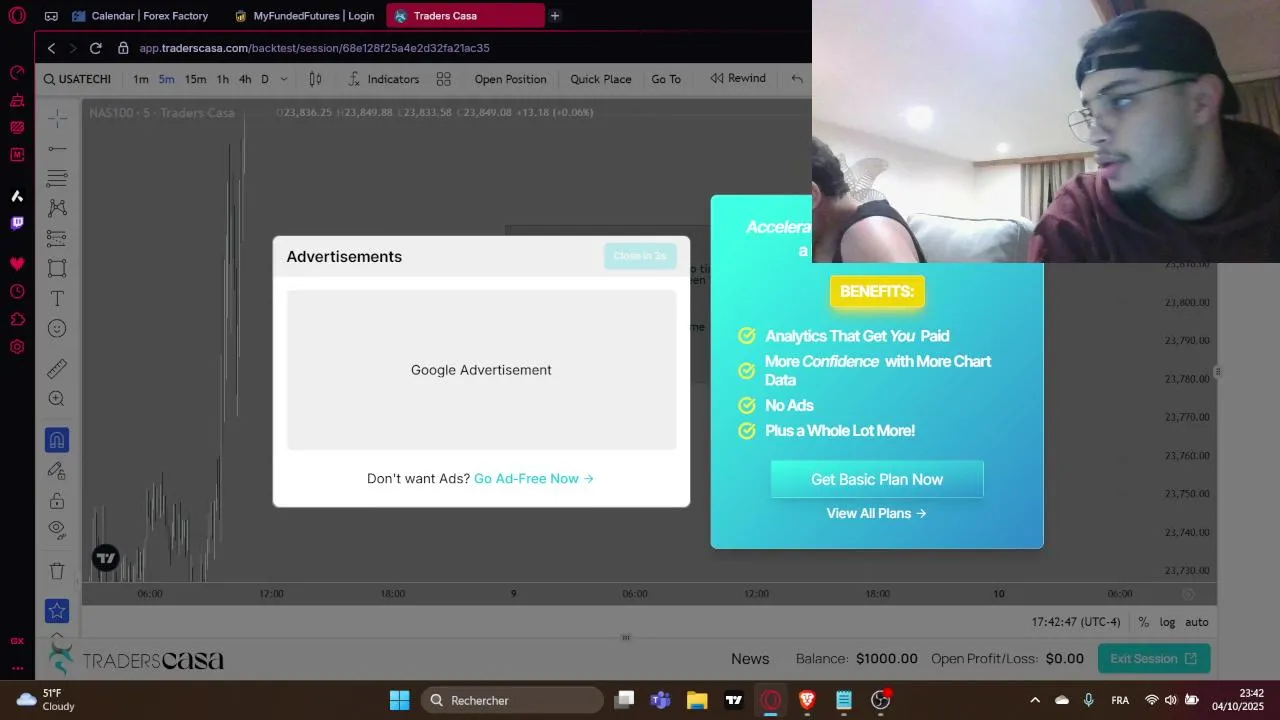Open Opera sidebar settings gear
Screen dimensions: 1280x720
click(17, 347)
